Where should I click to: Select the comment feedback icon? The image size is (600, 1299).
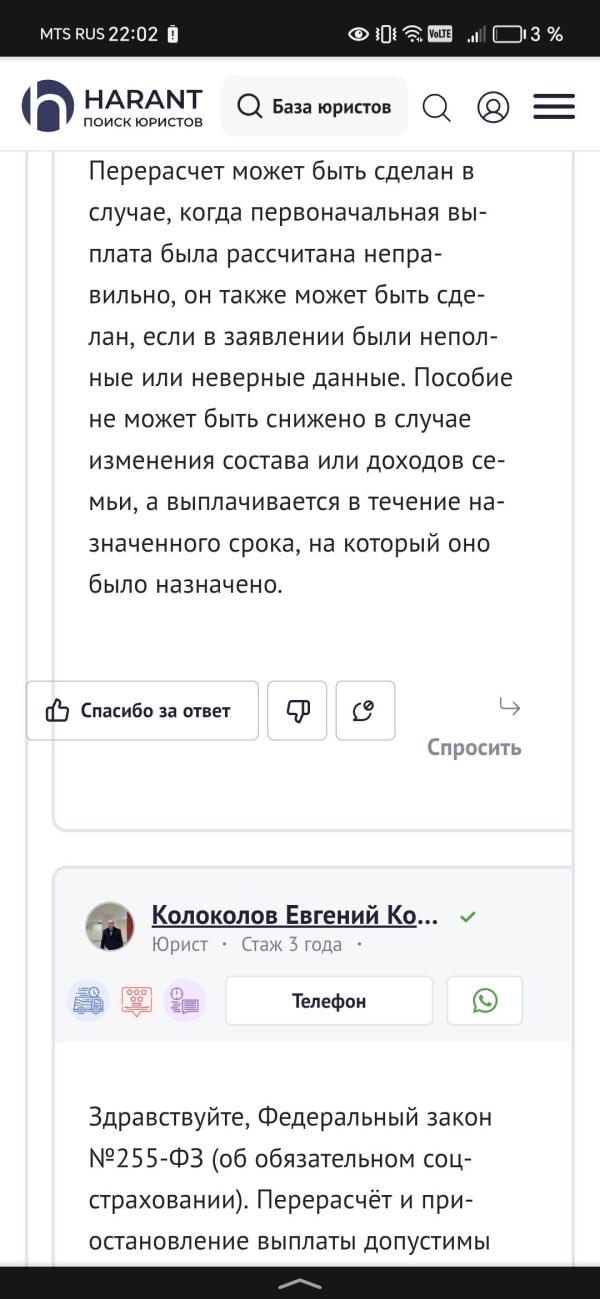(365, 710)
